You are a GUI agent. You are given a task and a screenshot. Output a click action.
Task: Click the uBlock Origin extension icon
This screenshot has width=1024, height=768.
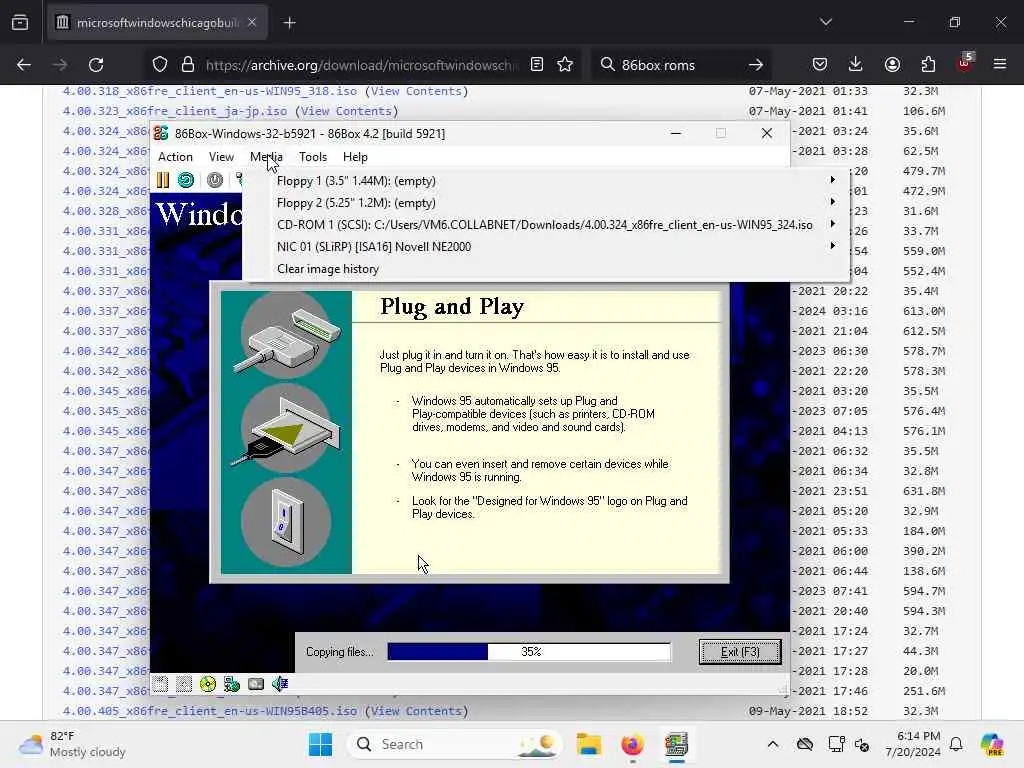(x=965, y=63)
